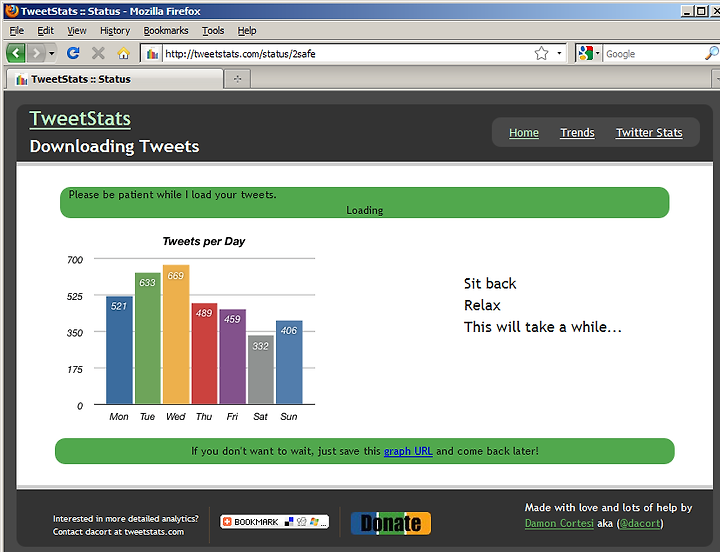Click the Forward navigation arrow
The height and width of the screenshot is (552, 720).
36,53
